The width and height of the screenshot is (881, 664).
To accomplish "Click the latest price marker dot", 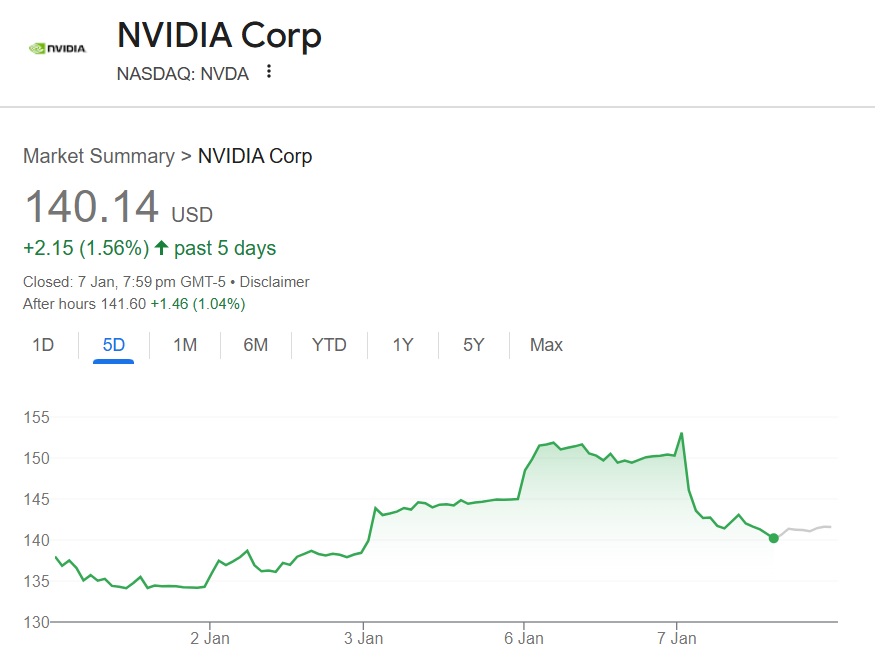I will 773,538.
